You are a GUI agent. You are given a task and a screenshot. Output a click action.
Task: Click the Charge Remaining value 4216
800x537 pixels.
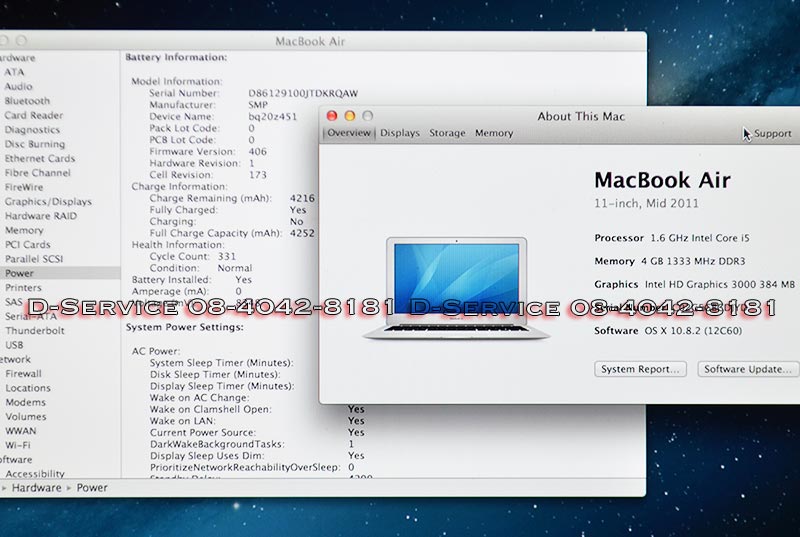302,198
